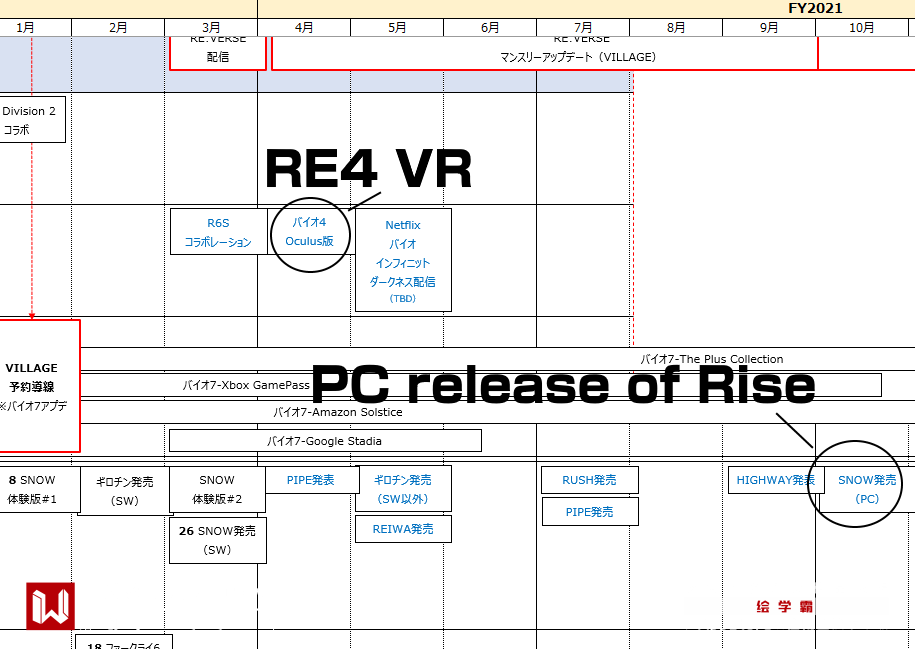This screenshot has width=915, height=649.
Task: Select the FY2021 header cell
Action: point(586,8)
